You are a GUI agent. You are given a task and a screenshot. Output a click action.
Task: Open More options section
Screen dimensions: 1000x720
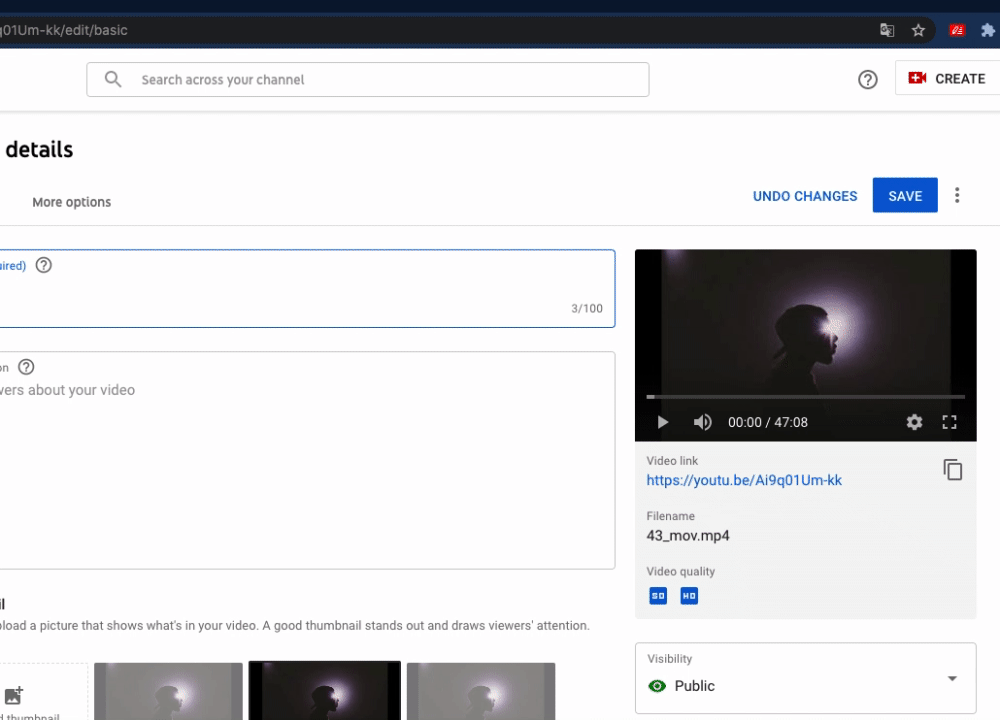[71, 201]
